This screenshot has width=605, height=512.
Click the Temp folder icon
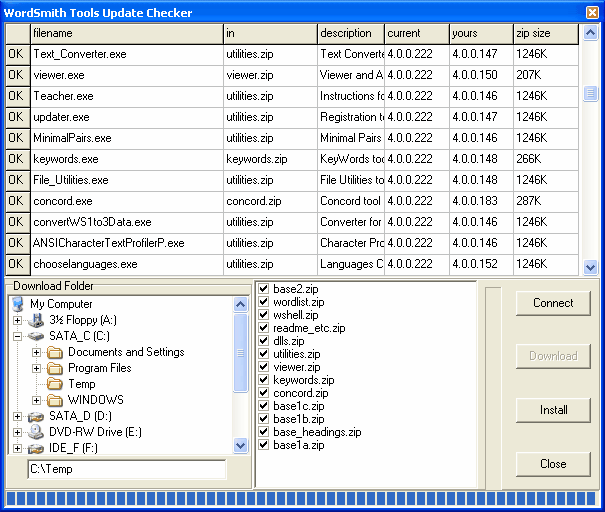55,384
